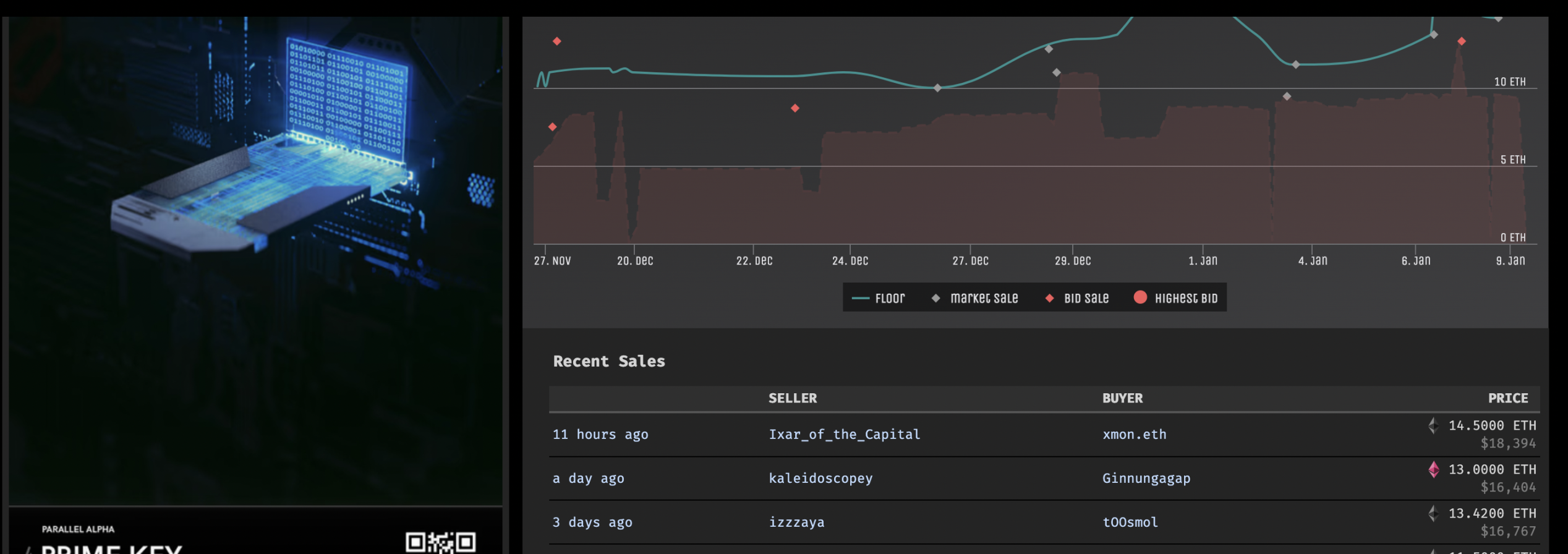Open seller Ixar_of_the_Capital's profile
This screenshot has width=1568, height=554.
coord(844,435)
